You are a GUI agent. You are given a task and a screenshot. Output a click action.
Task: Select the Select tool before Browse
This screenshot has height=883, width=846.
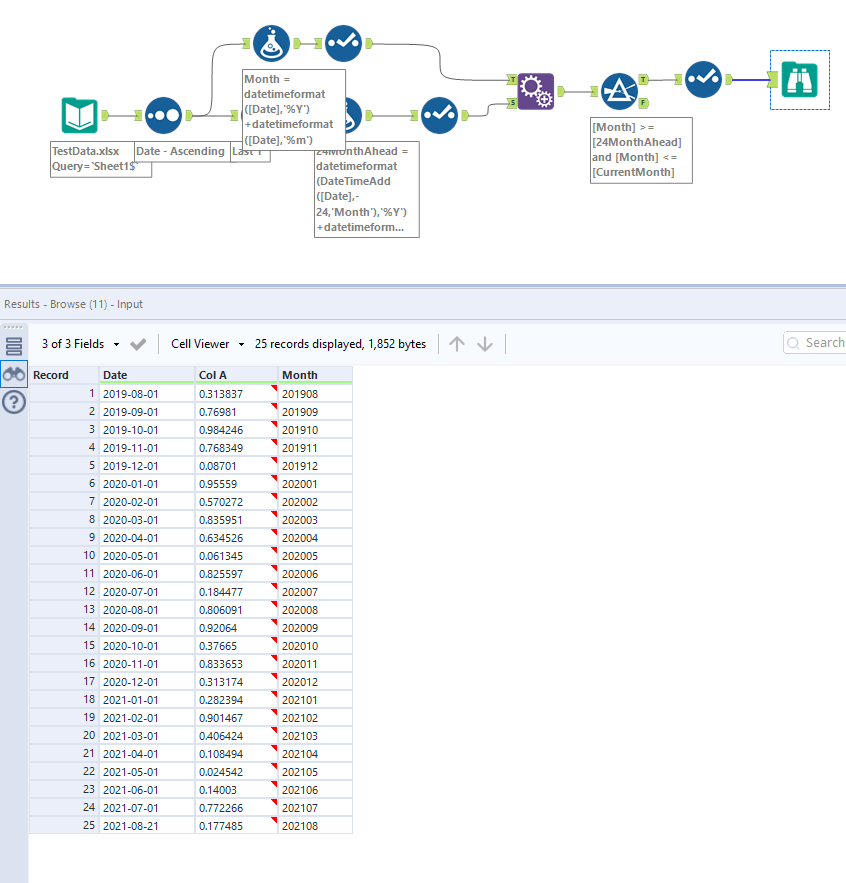[703, 79]
